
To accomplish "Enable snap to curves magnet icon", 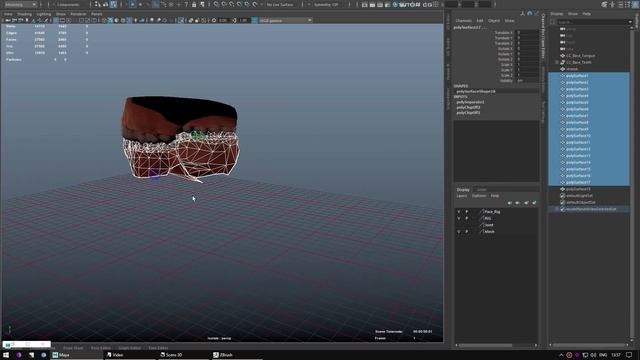I will click(x=224, y=4).
